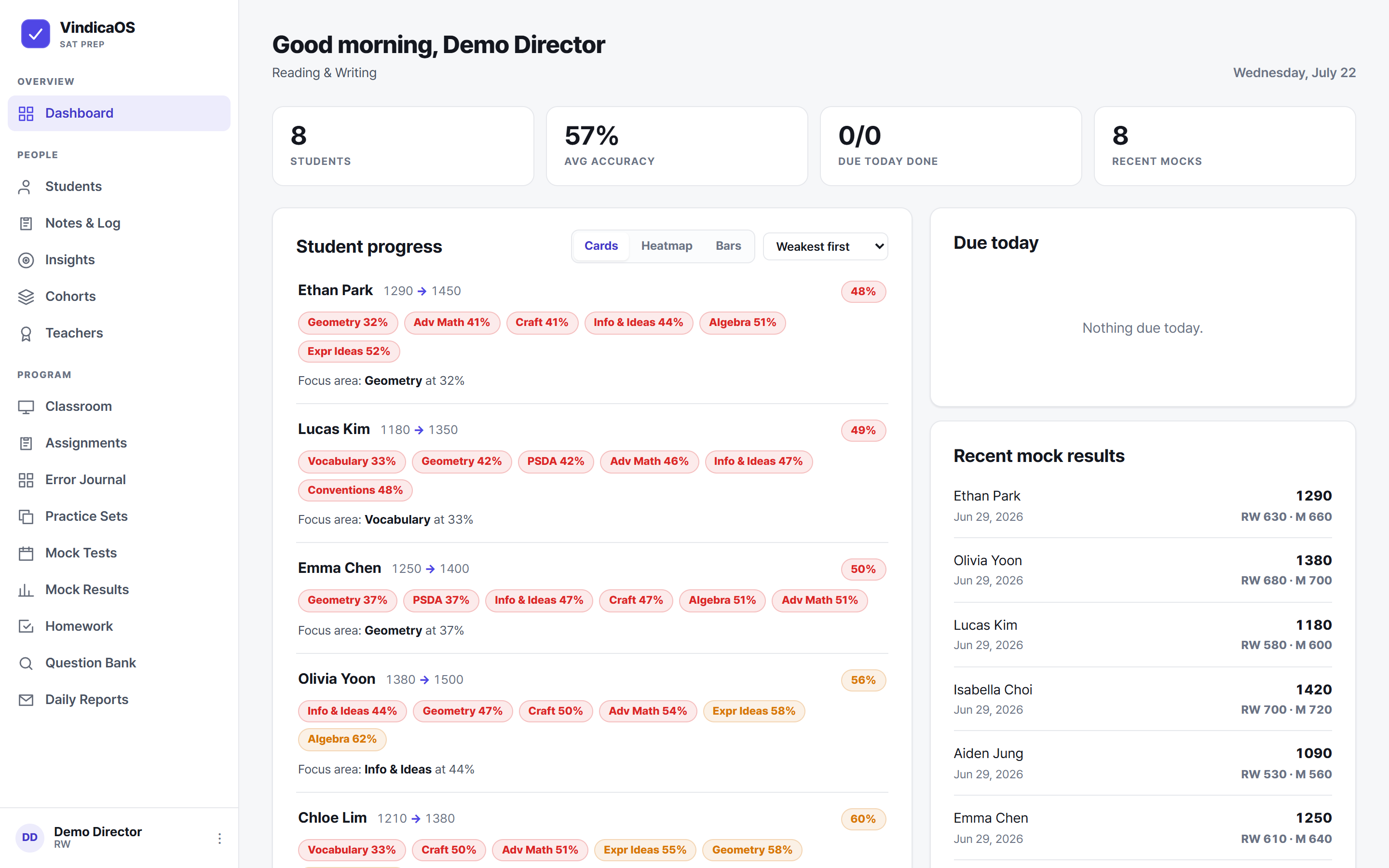Open Chloe Lim's progress card name
The image size is (1389, 868).
click(332, 818)
